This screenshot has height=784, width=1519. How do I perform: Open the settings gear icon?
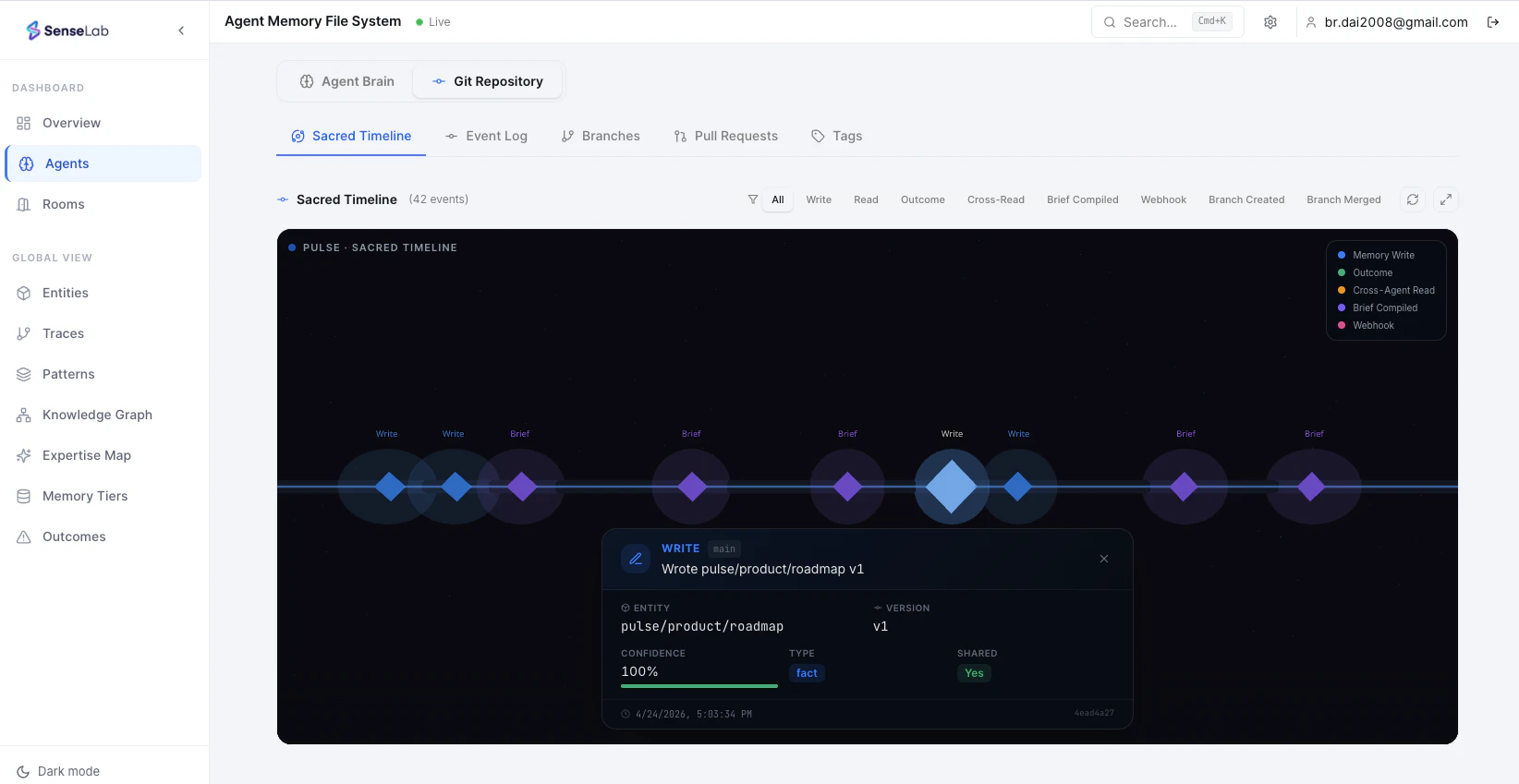click(1270, 22)
